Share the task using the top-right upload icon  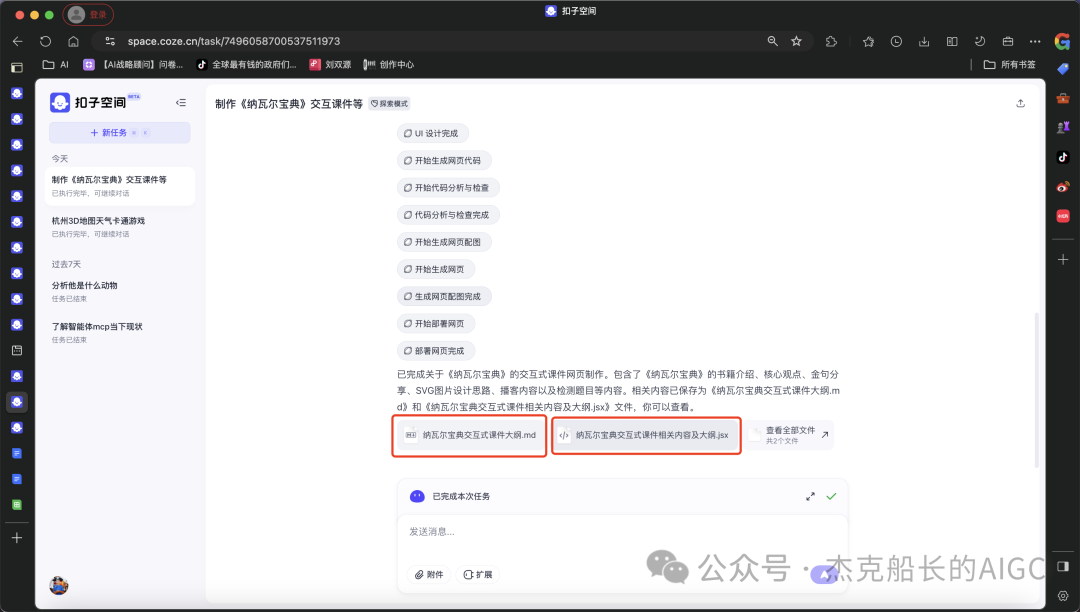[x=1021, y=103]
